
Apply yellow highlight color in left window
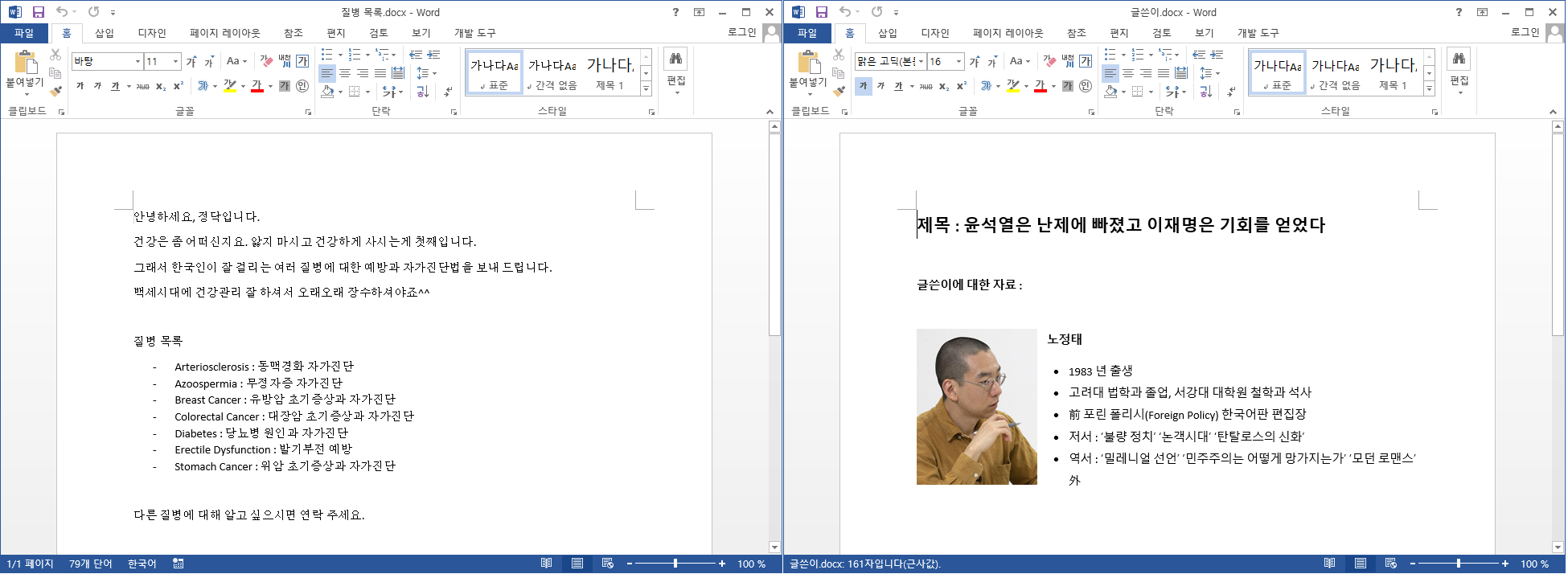pyautogui.click(x=229, y=86)
